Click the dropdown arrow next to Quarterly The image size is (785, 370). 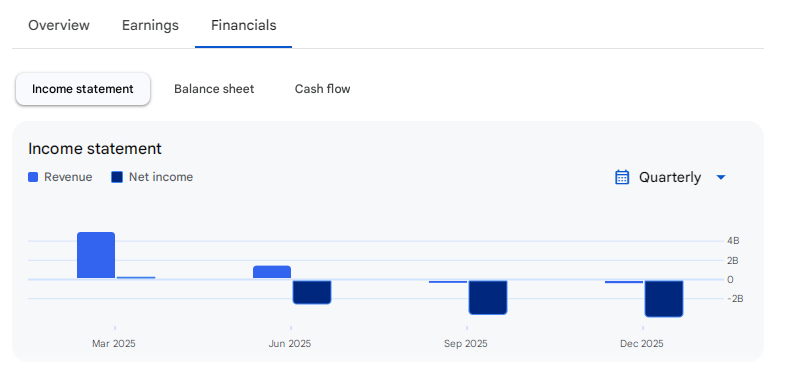click(721, 177)
